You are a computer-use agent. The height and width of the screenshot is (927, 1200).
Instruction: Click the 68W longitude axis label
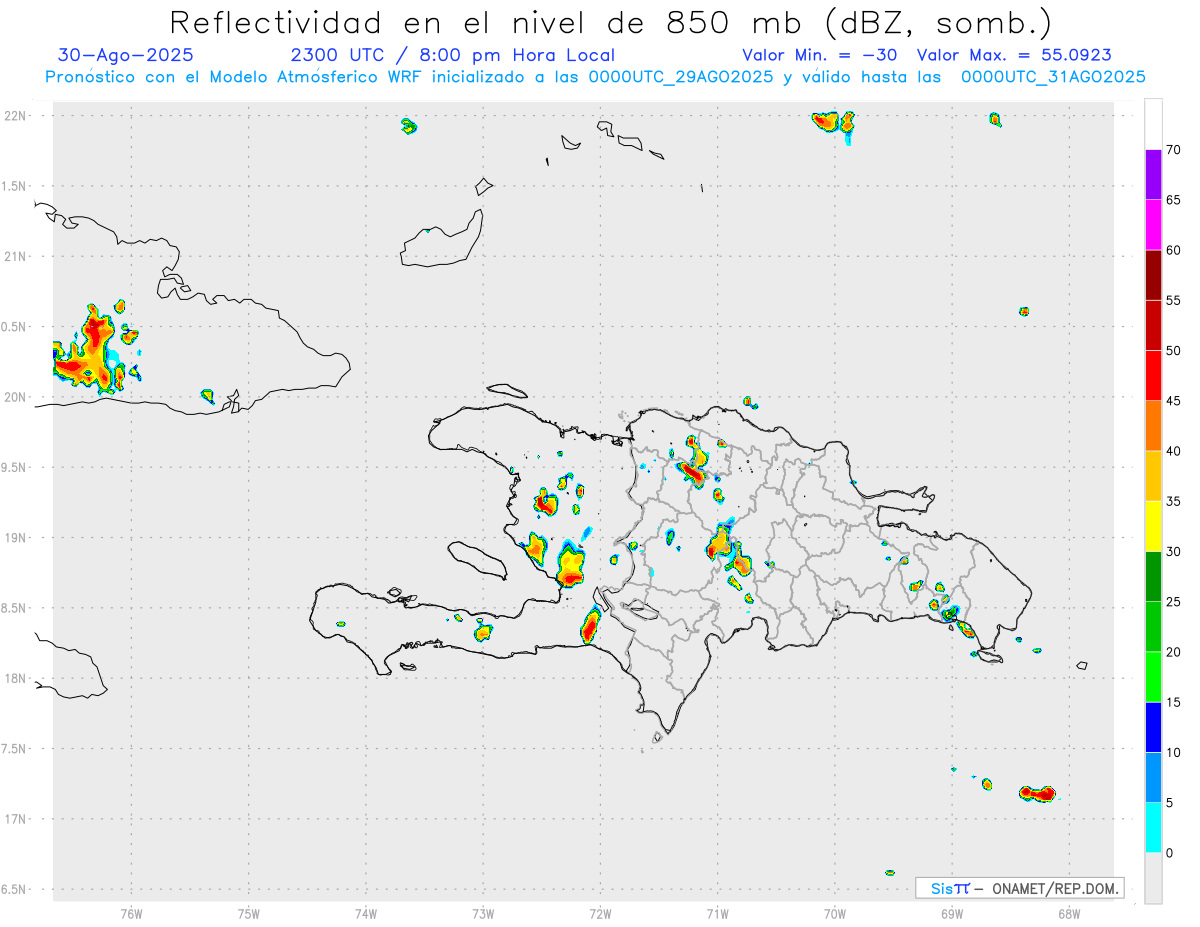(1069, 913)
